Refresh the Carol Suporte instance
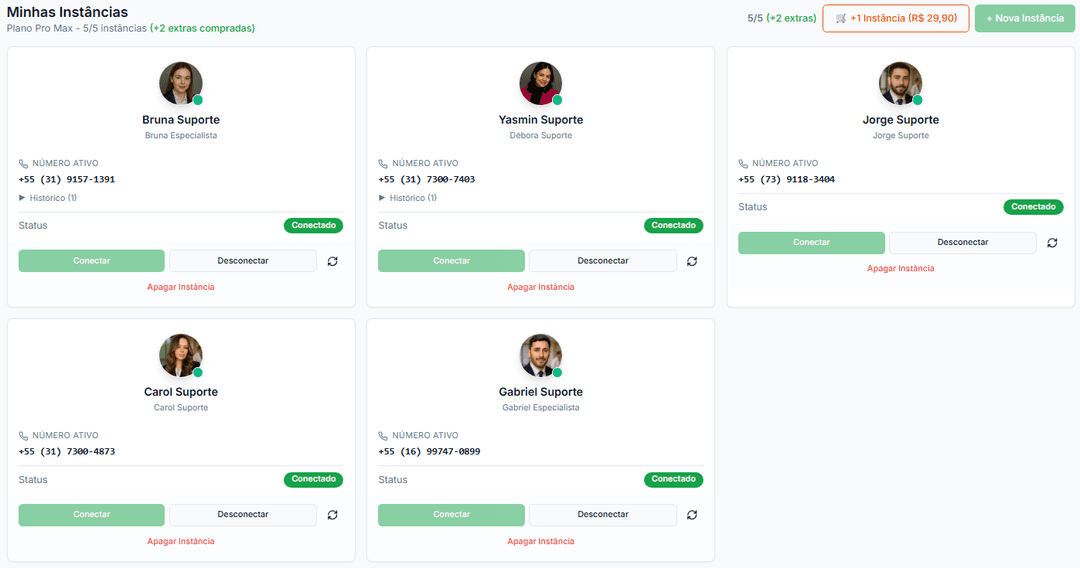Screen dimensions: 1080x568 tap(332, 515)
